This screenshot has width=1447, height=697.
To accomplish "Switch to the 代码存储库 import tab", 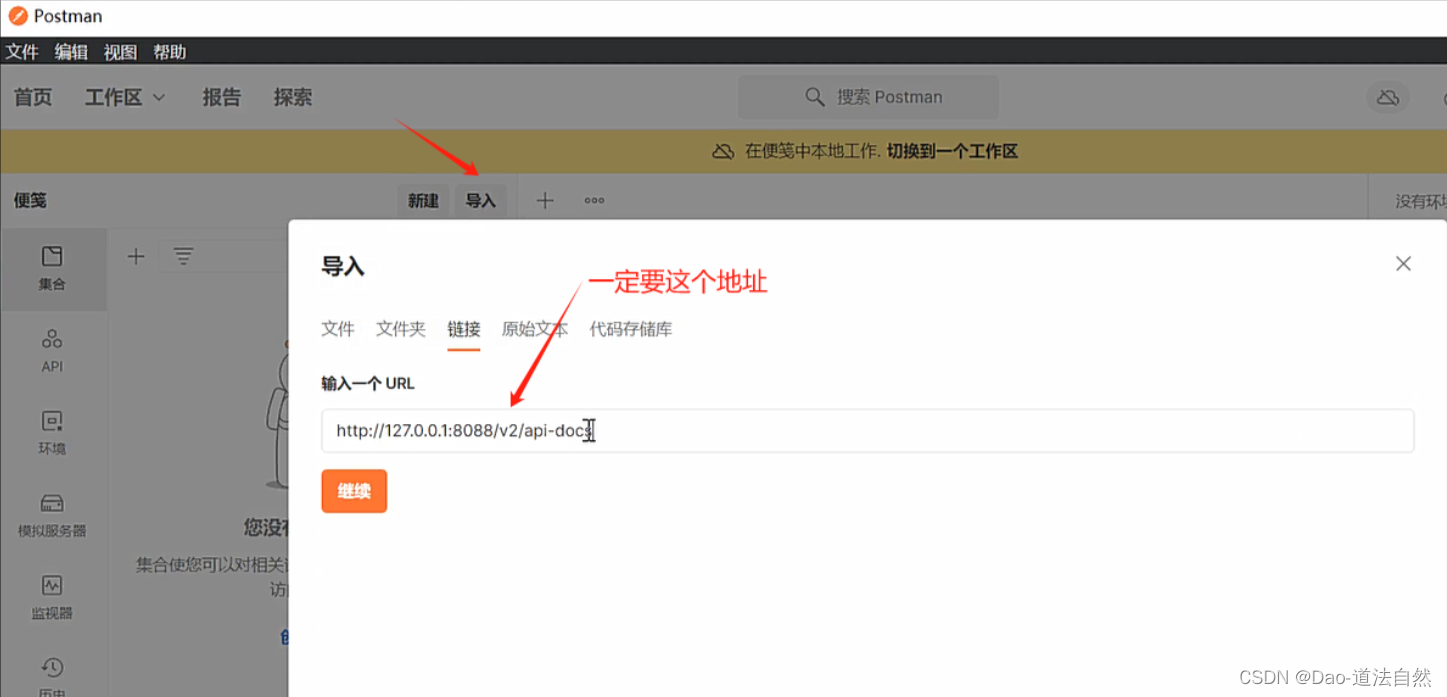I will (x=631, y=329).
